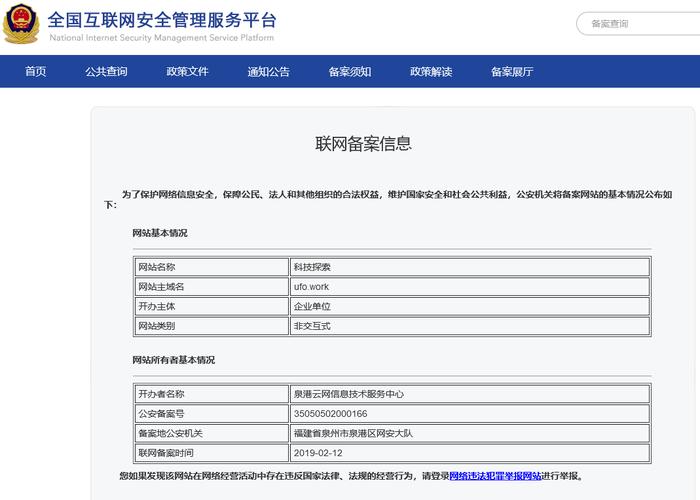Viewport: 700px width, 500px height.
Task: Select the 备案地公安机关 label cell
Action: 212,433
